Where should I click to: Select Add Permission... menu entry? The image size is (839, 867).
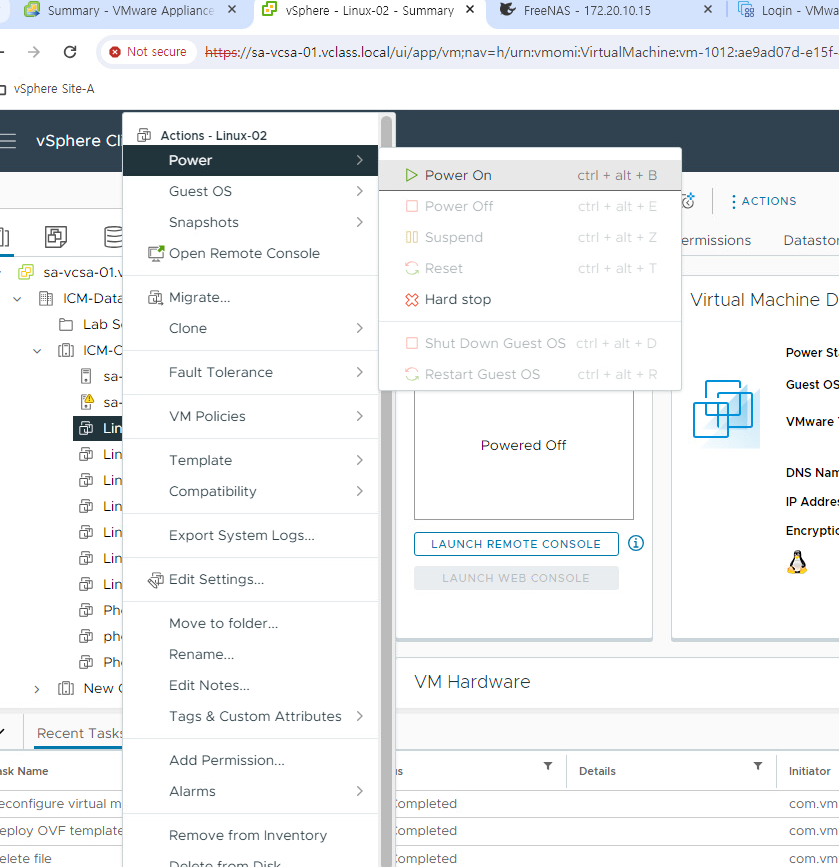pyautogui.click(x=251, y=760)
